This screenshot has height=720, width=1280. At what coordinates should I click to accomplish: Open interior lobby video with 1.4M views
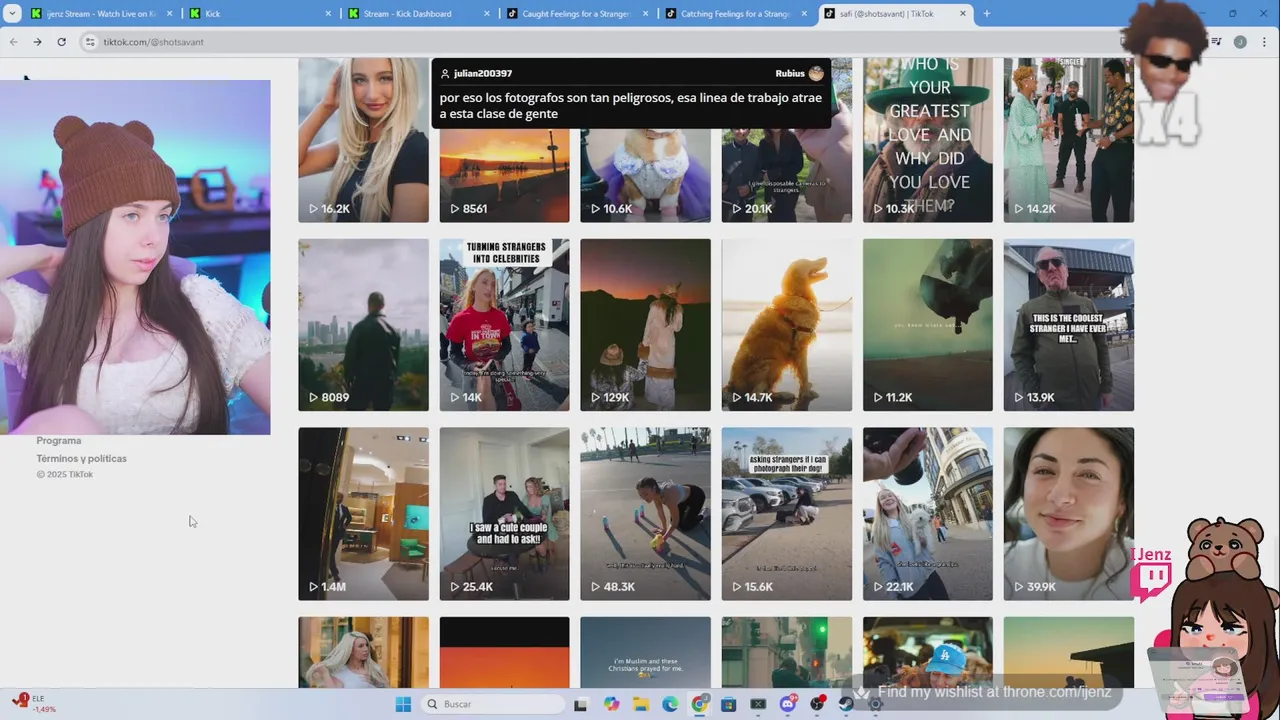(363, 514)
